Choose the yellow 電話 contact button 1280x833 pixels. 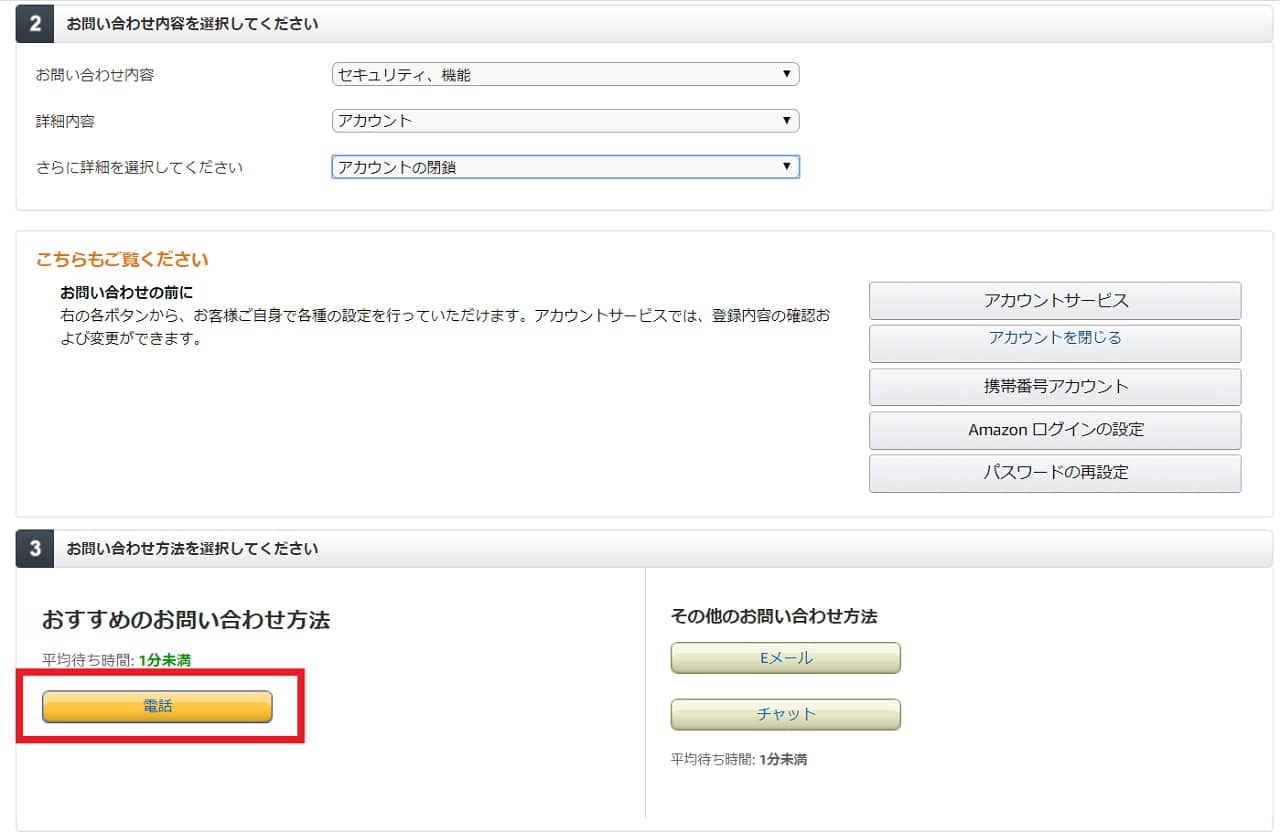pyautogui.click(x=157, y=706)
